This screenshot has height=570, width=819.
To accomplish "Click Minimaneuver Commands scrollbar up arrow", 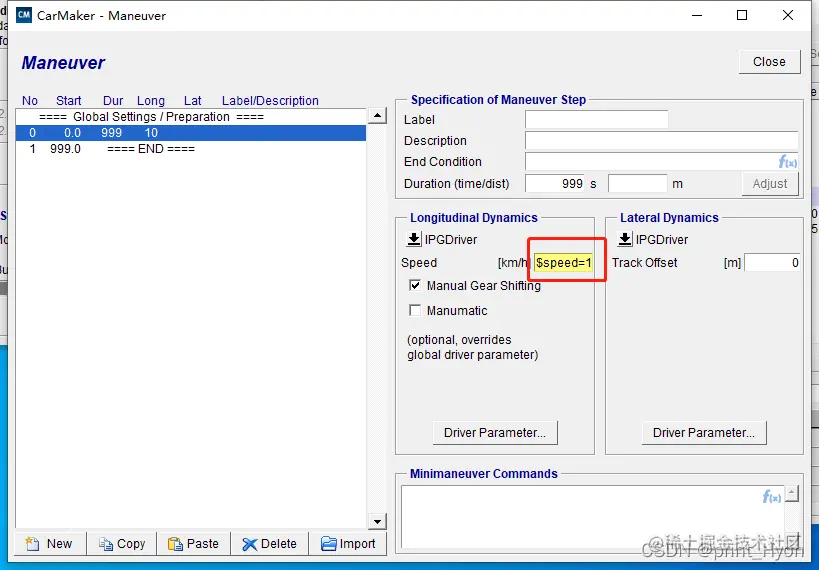I will click(792, 493).
